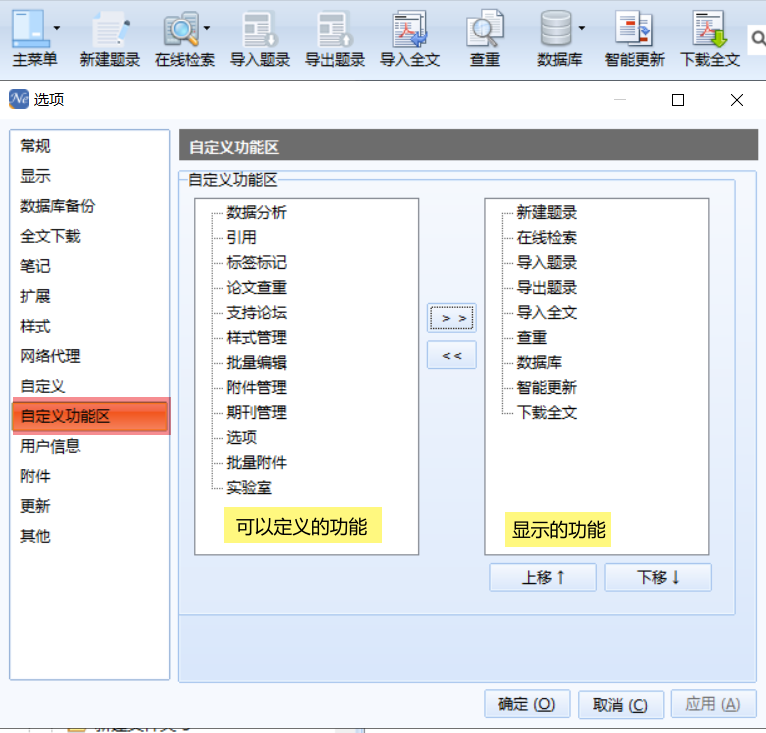Click the 查重 toolbar icon
The height and width of the screenshot is (733, 766).
pyautogui.click(x=485, y=28)
